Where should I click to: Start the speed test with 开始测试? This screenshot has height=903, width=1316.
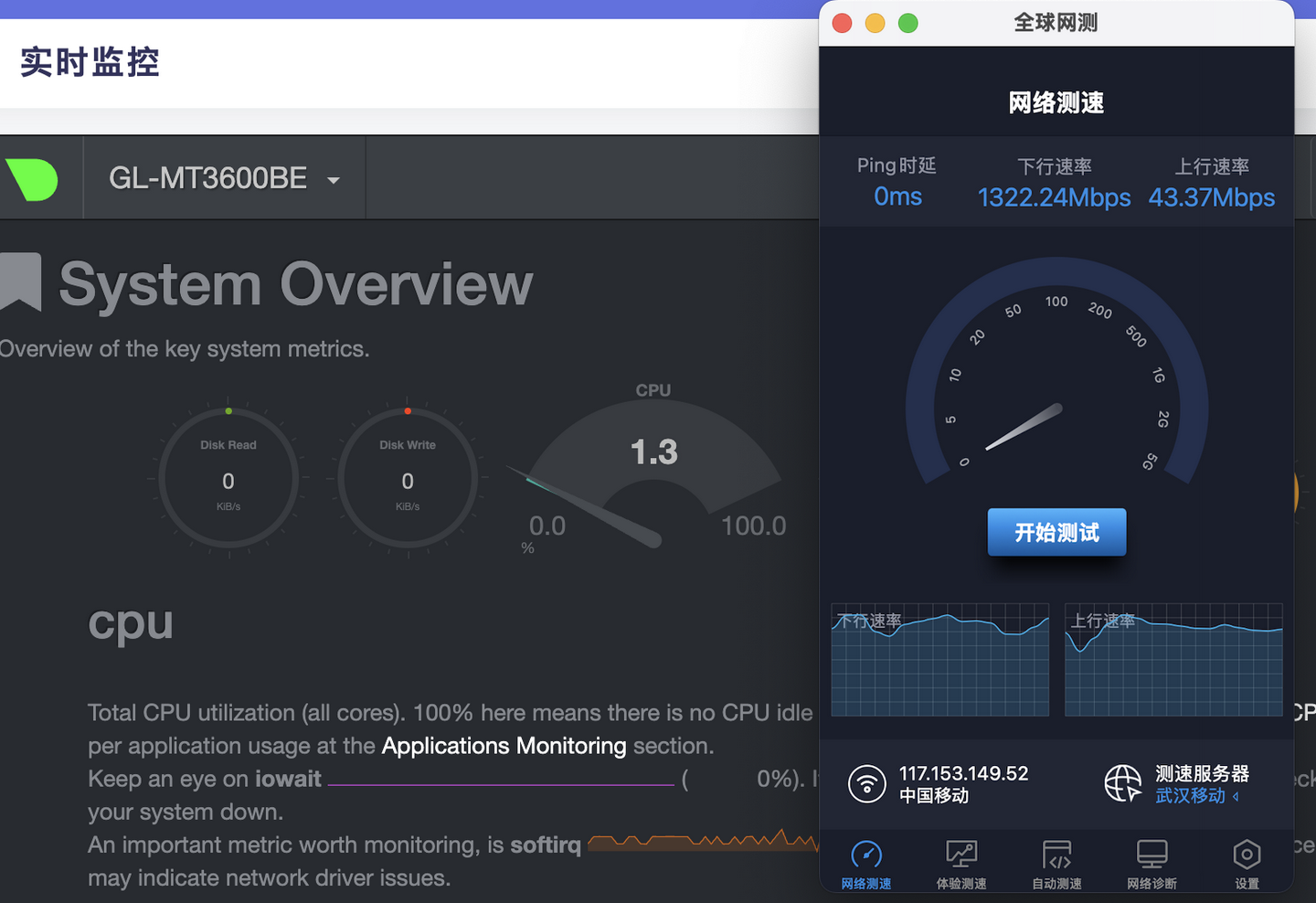click(1056, 532)
